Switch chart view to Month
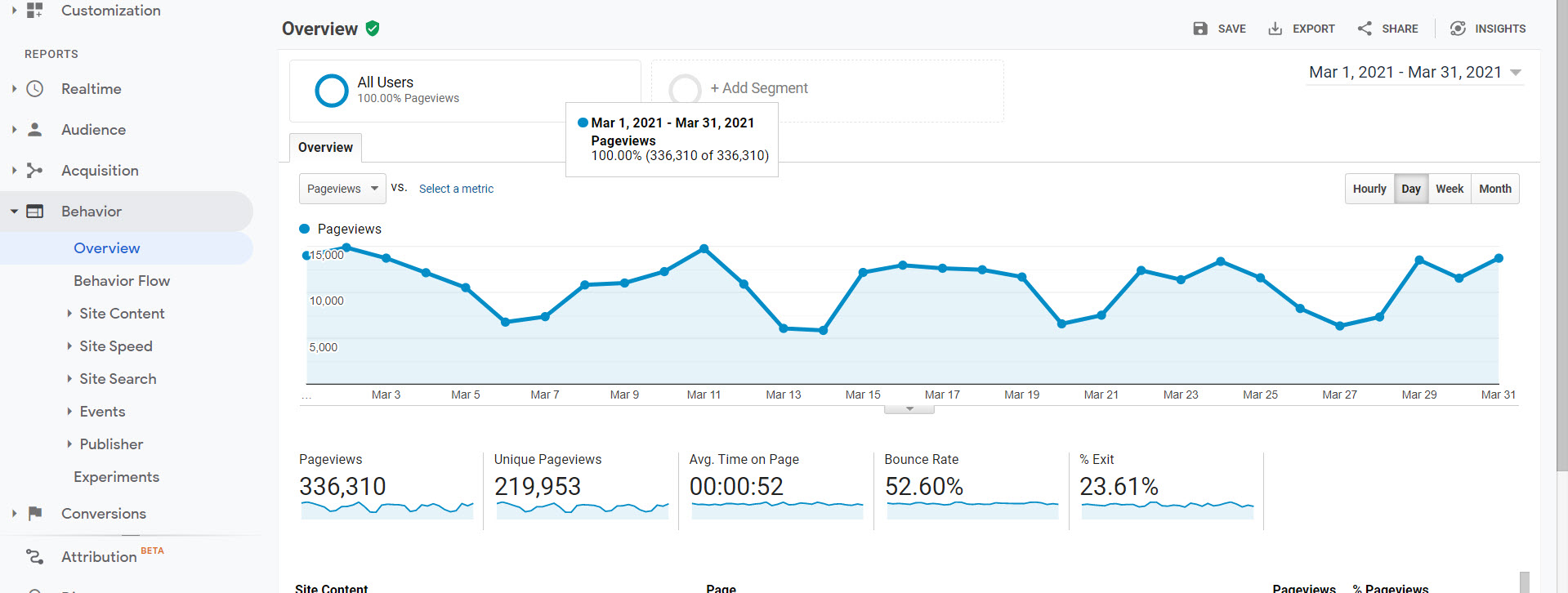The height and width of the screenshot is (593, 1568). click(x=1494, y=189)
